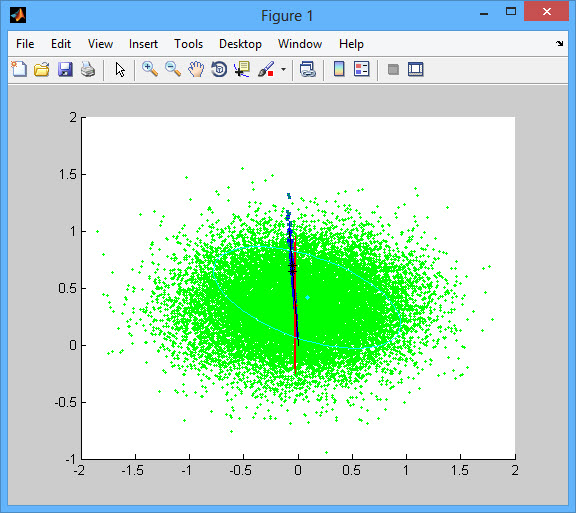This screenshot has height=513, width=576.
Task: Enable the Pan hand tool
Action: click(196, 69)
